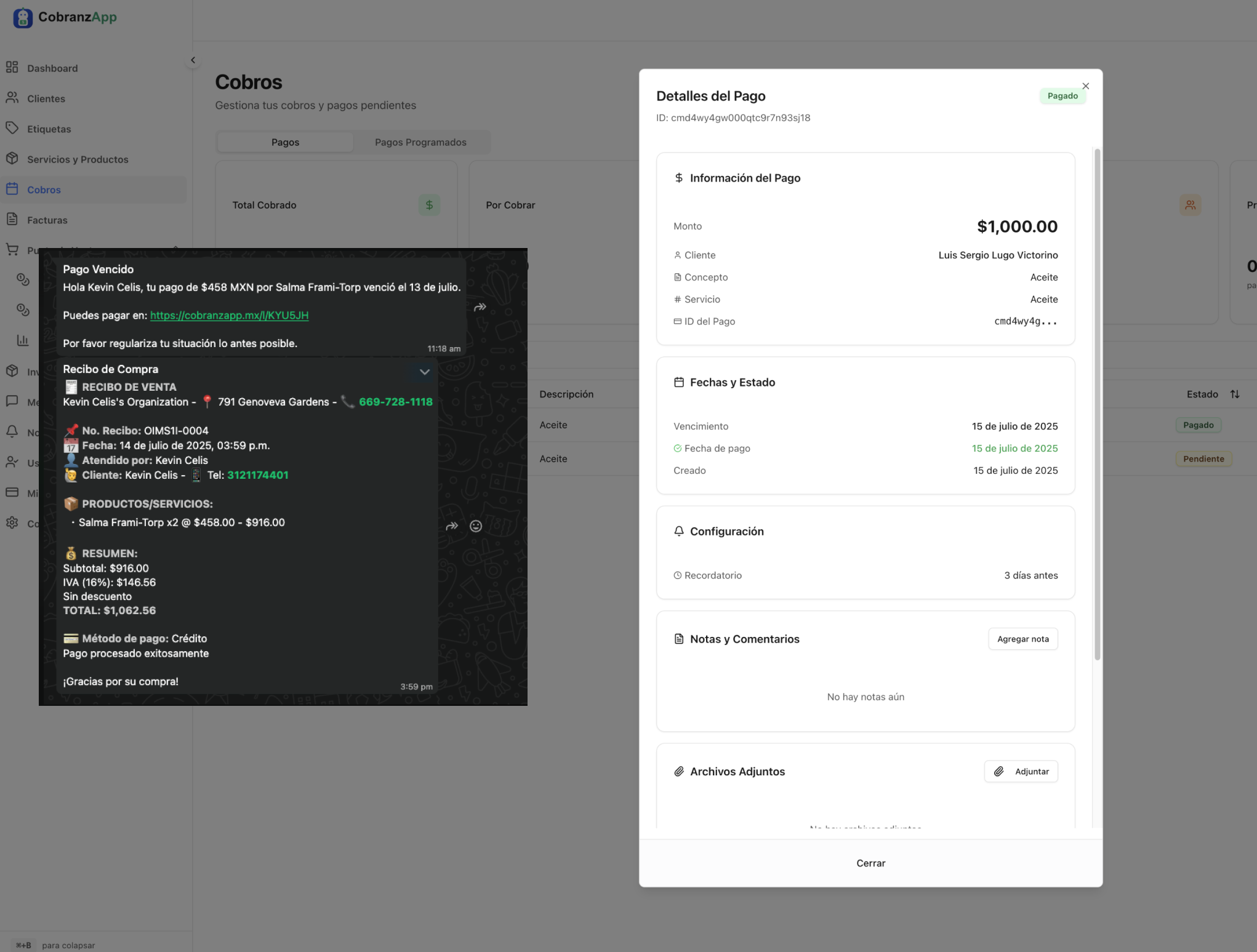Viewport: 1257px width, 952px height.
Task: Click the emoji reaction icon on the receipt message
Action: point(476,526)
